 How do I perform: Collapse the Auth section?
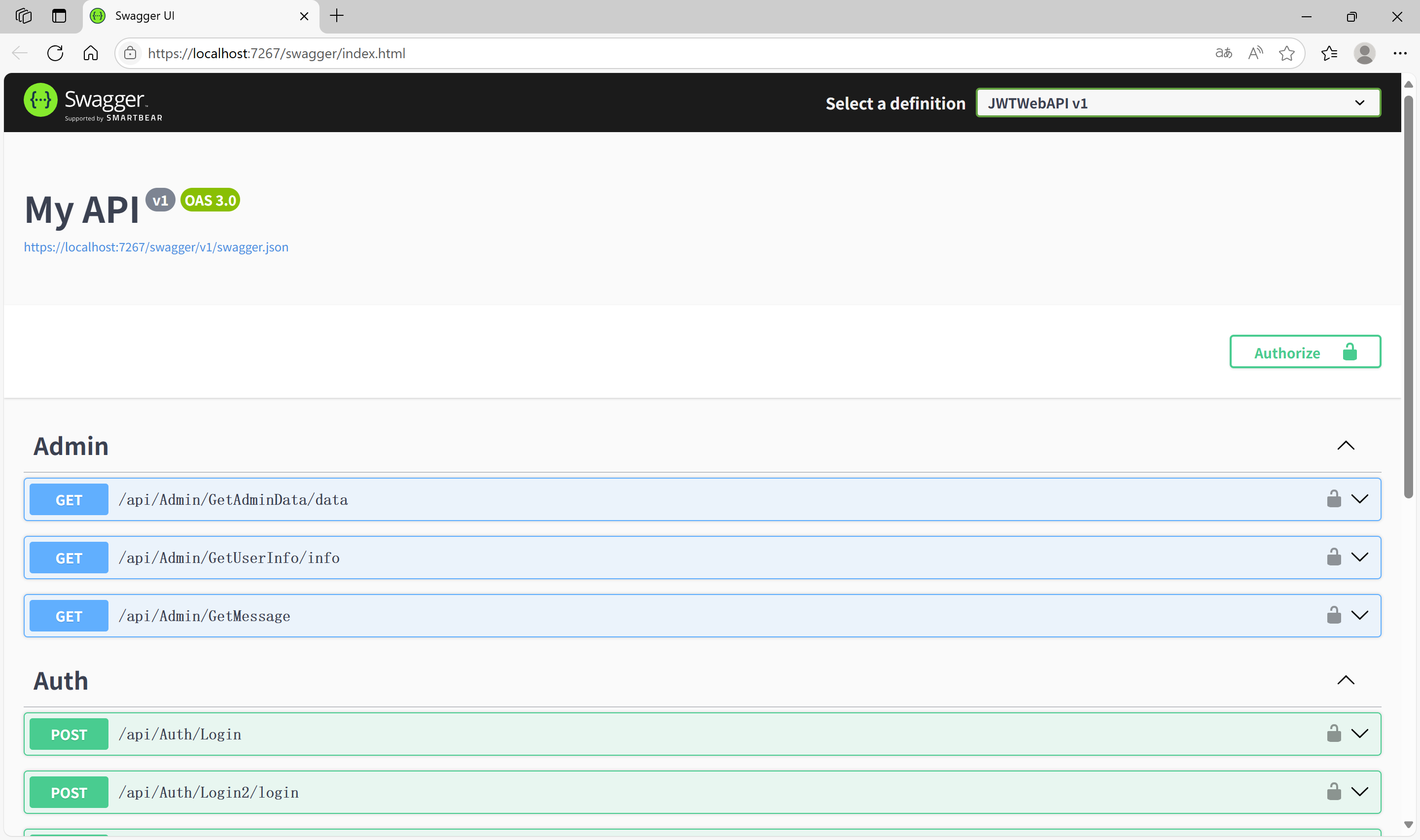click(x=1345, y=680)
